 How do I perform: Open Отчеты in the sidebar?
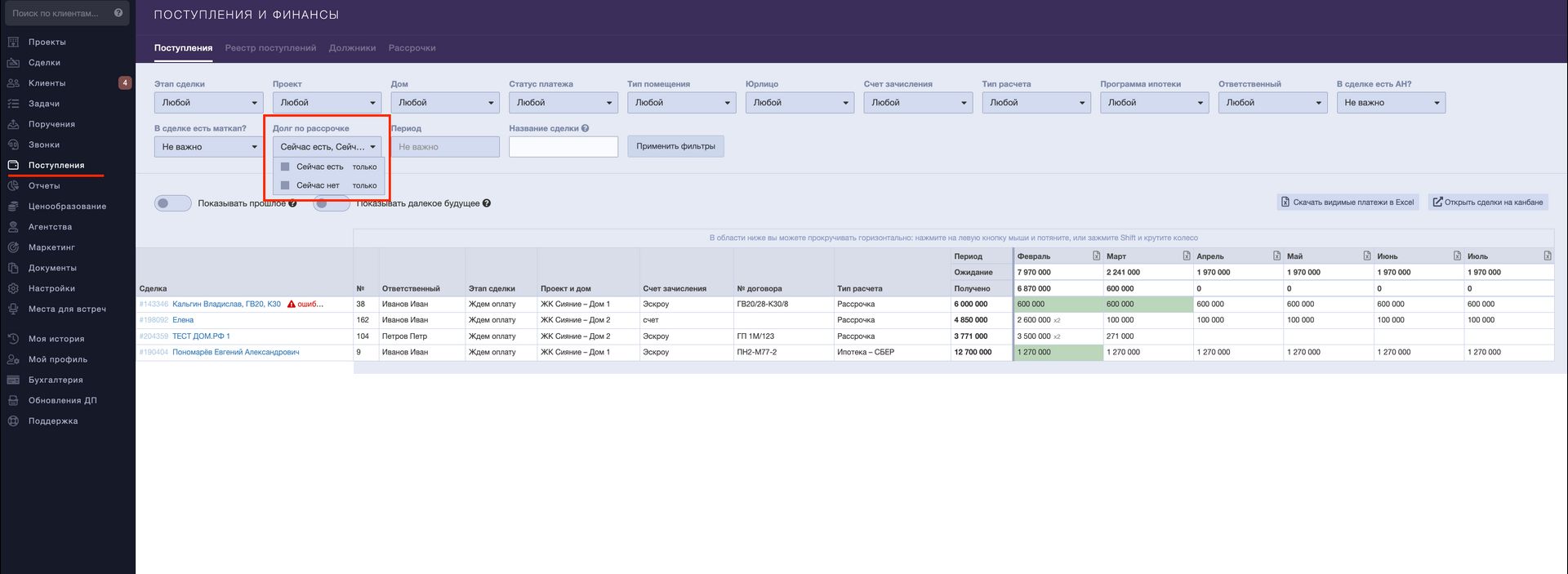44,185
